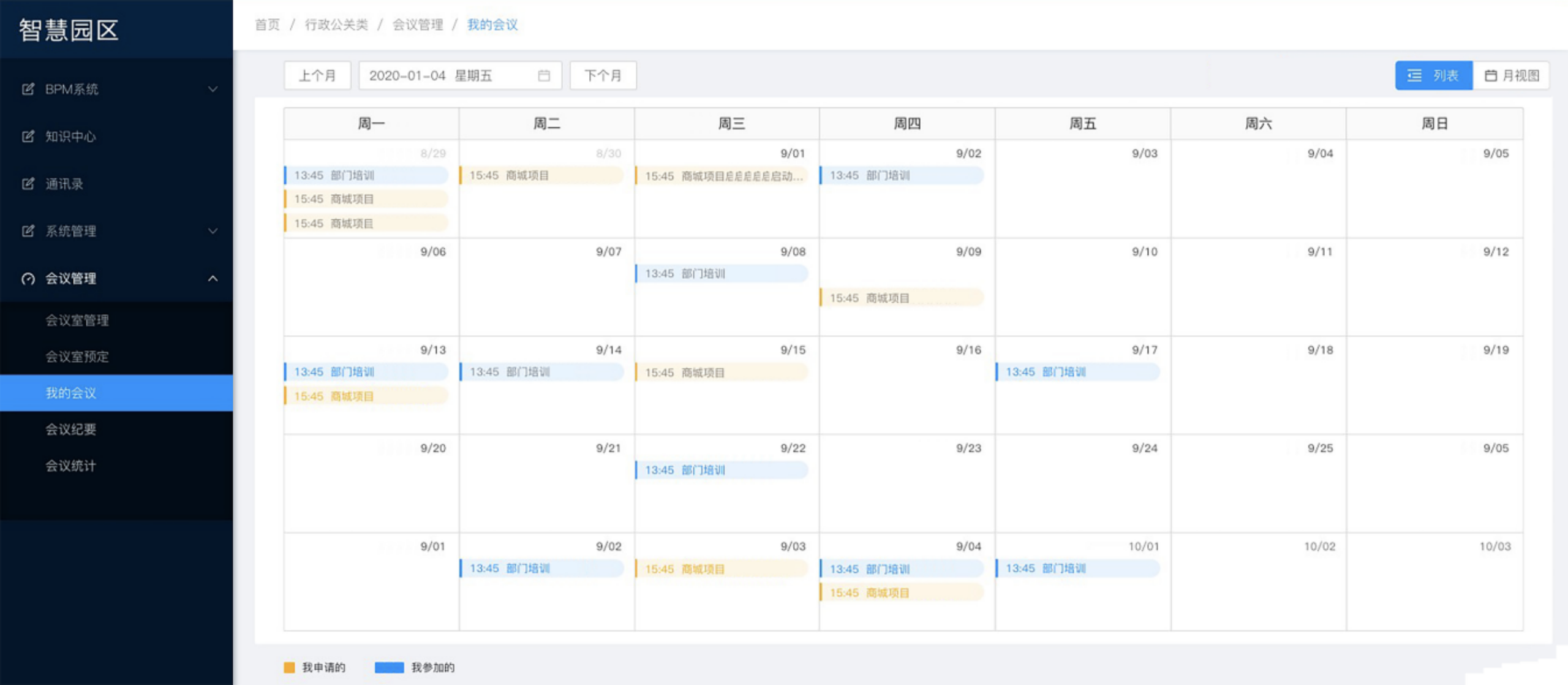Click the 知识中心 sidebar icon
The width and height of the screenshot is (1568, 685).
pos(28,136)
